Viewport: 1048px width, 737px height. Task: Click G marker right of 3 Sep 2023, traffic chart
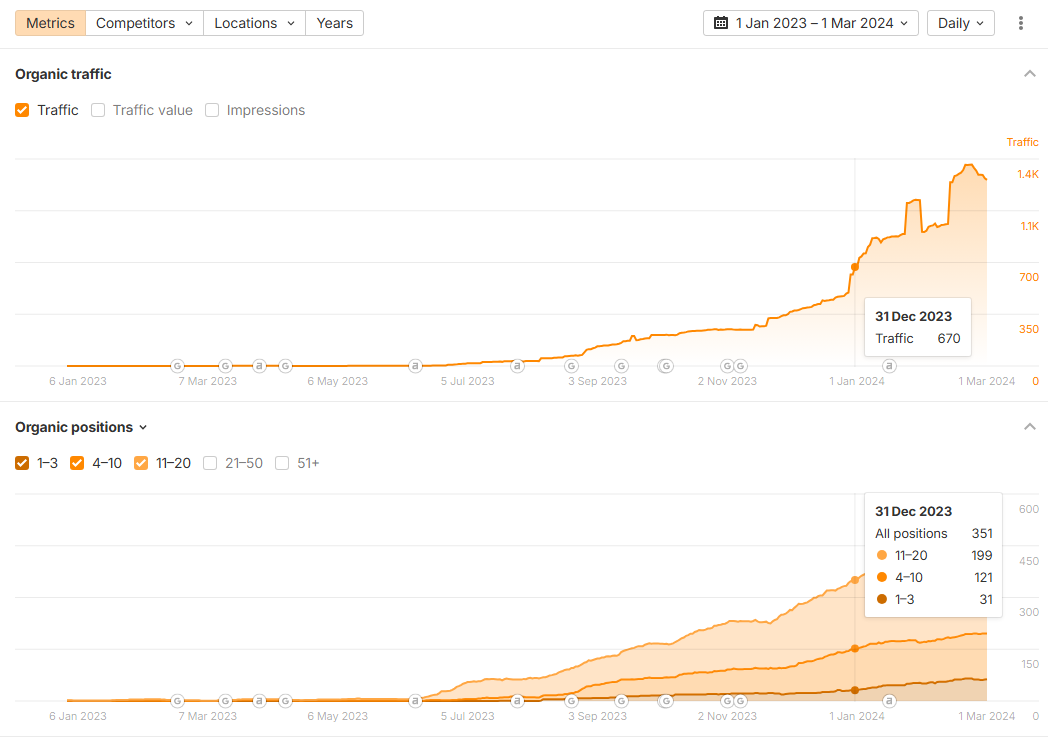(x=622, y=365)
